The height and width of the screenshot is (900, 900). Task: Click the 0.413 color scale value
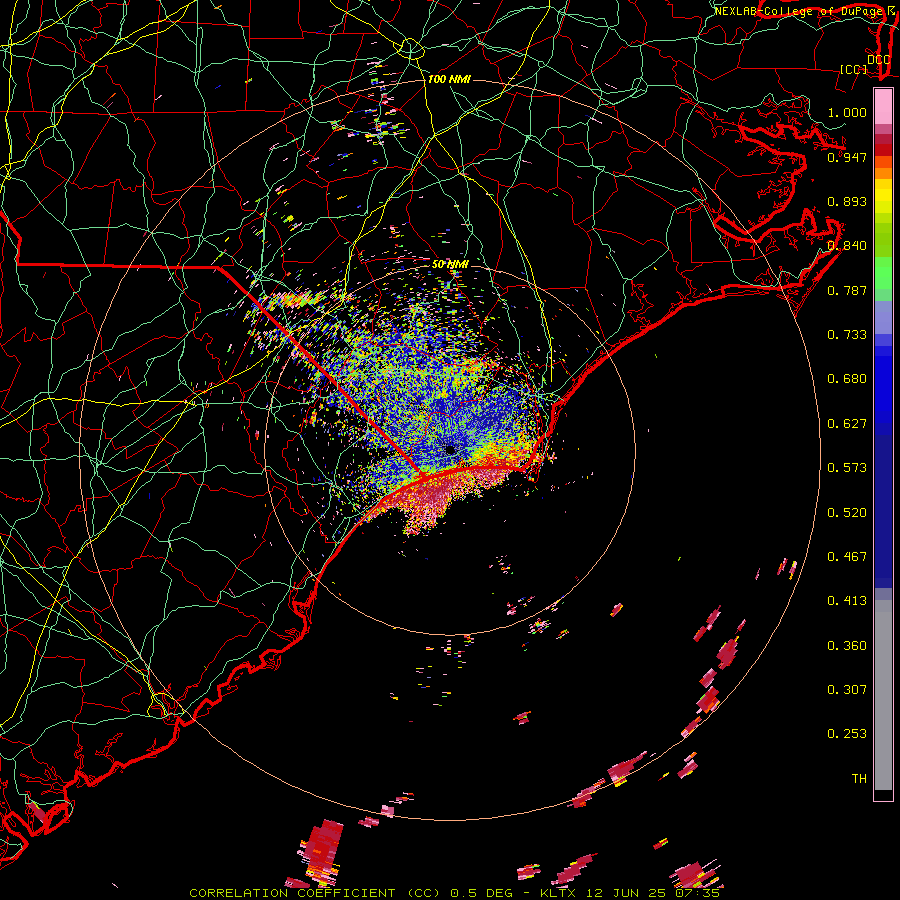click(847, 600)
